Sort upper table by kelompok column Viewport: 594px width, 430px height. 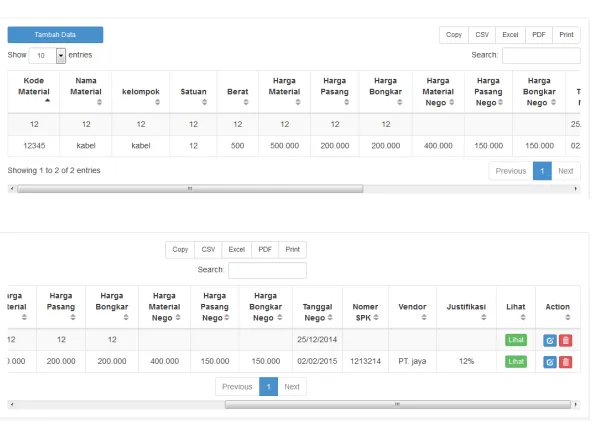point(141,91)
